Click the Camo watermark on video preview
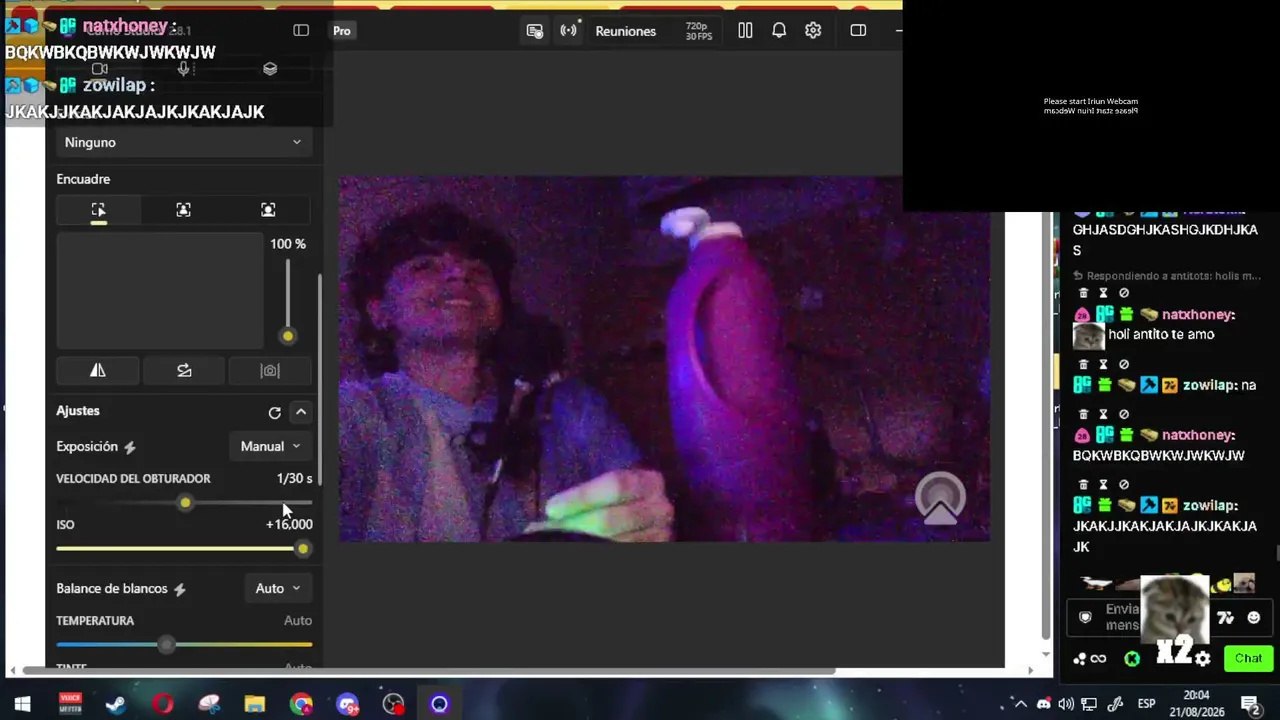The image size is (1280, 720). click(x=940, y=499)
